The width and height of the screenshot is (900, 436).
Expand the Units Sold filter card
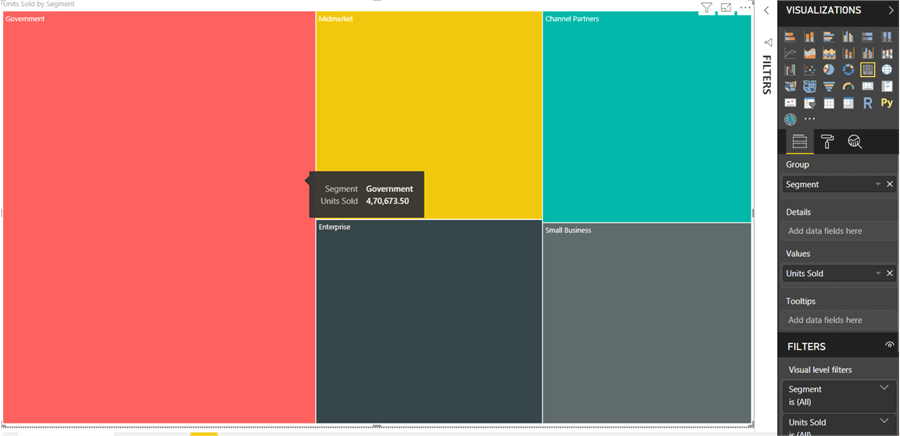point(884,421)
